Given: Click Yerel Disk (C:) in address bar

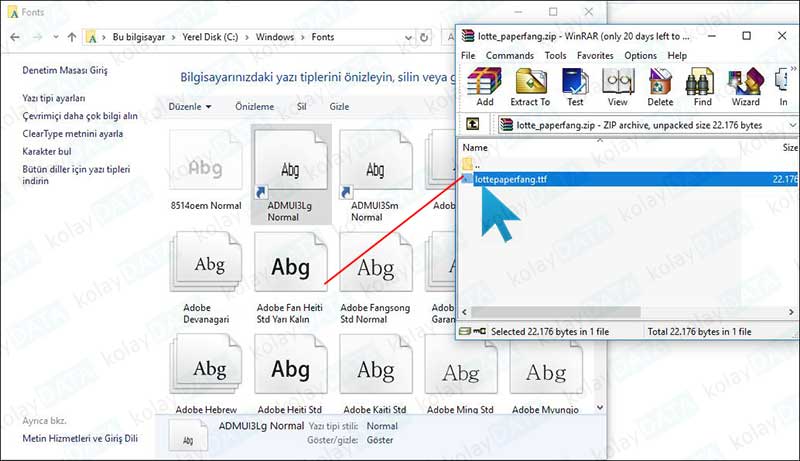Looking at the screenshot, I should click(210, 37).
